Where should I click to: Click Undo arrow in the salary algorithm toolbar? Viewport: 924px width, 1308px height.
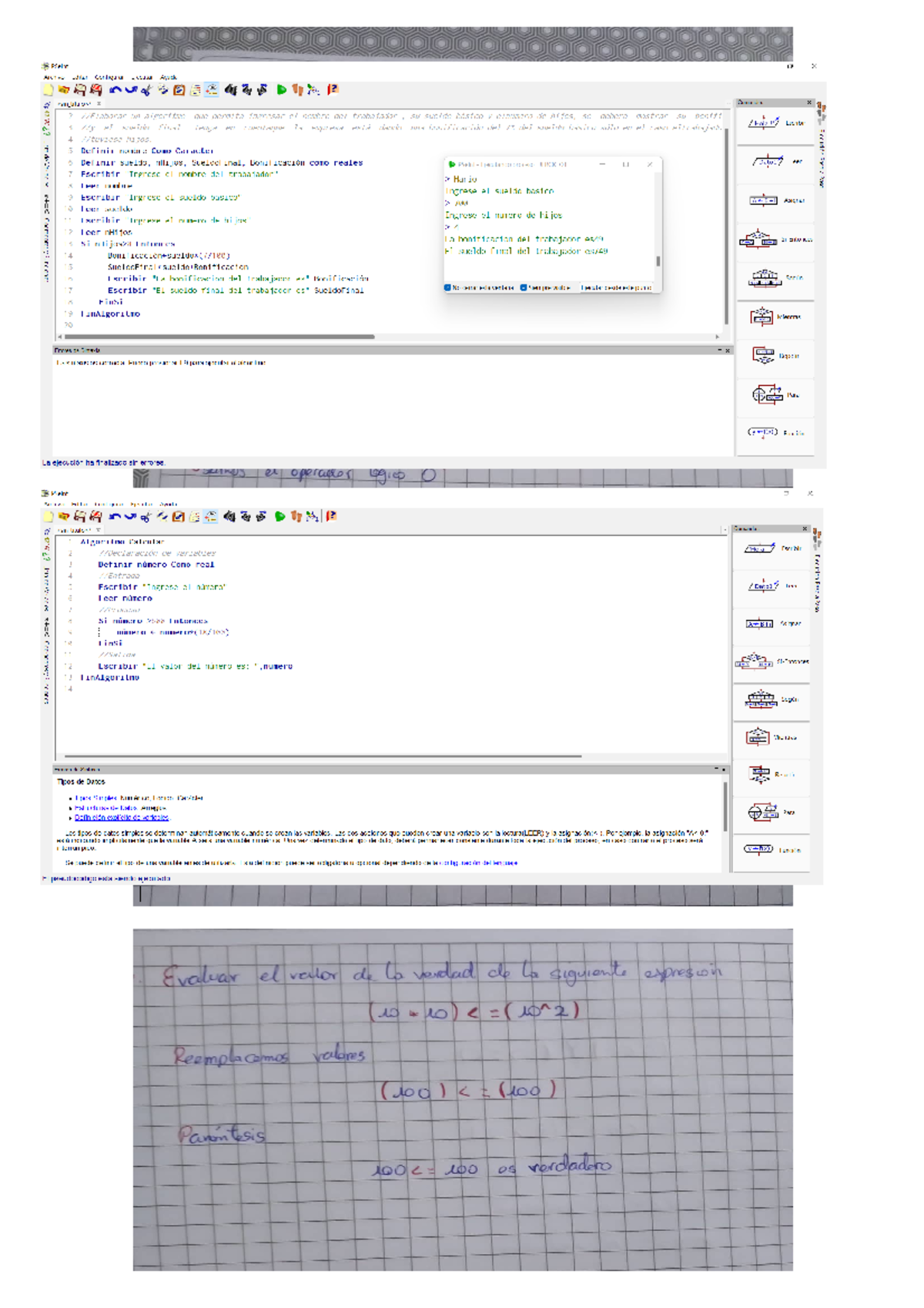click(x=115, y=90)
